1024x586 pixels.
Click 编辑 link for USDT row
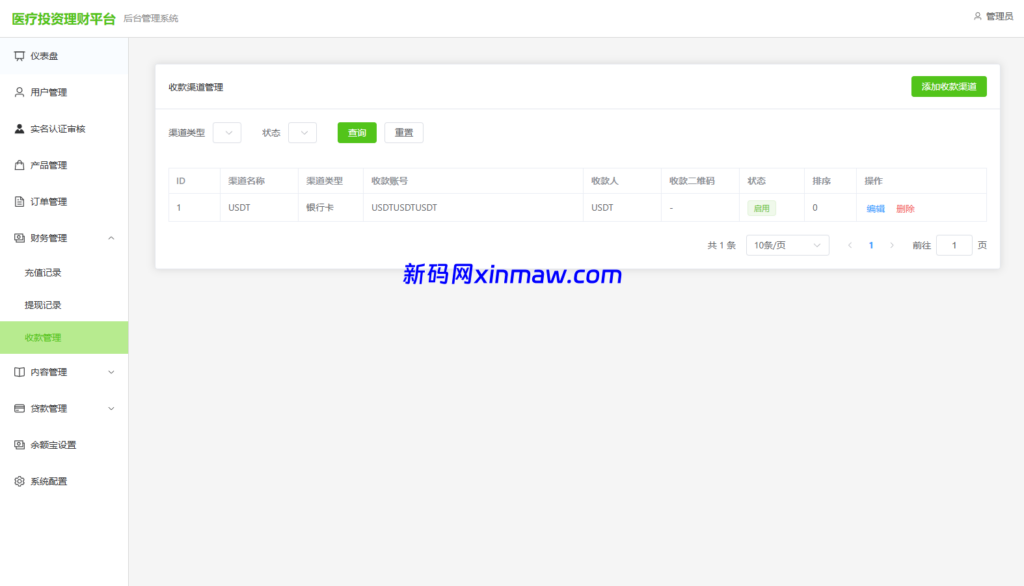875,208
